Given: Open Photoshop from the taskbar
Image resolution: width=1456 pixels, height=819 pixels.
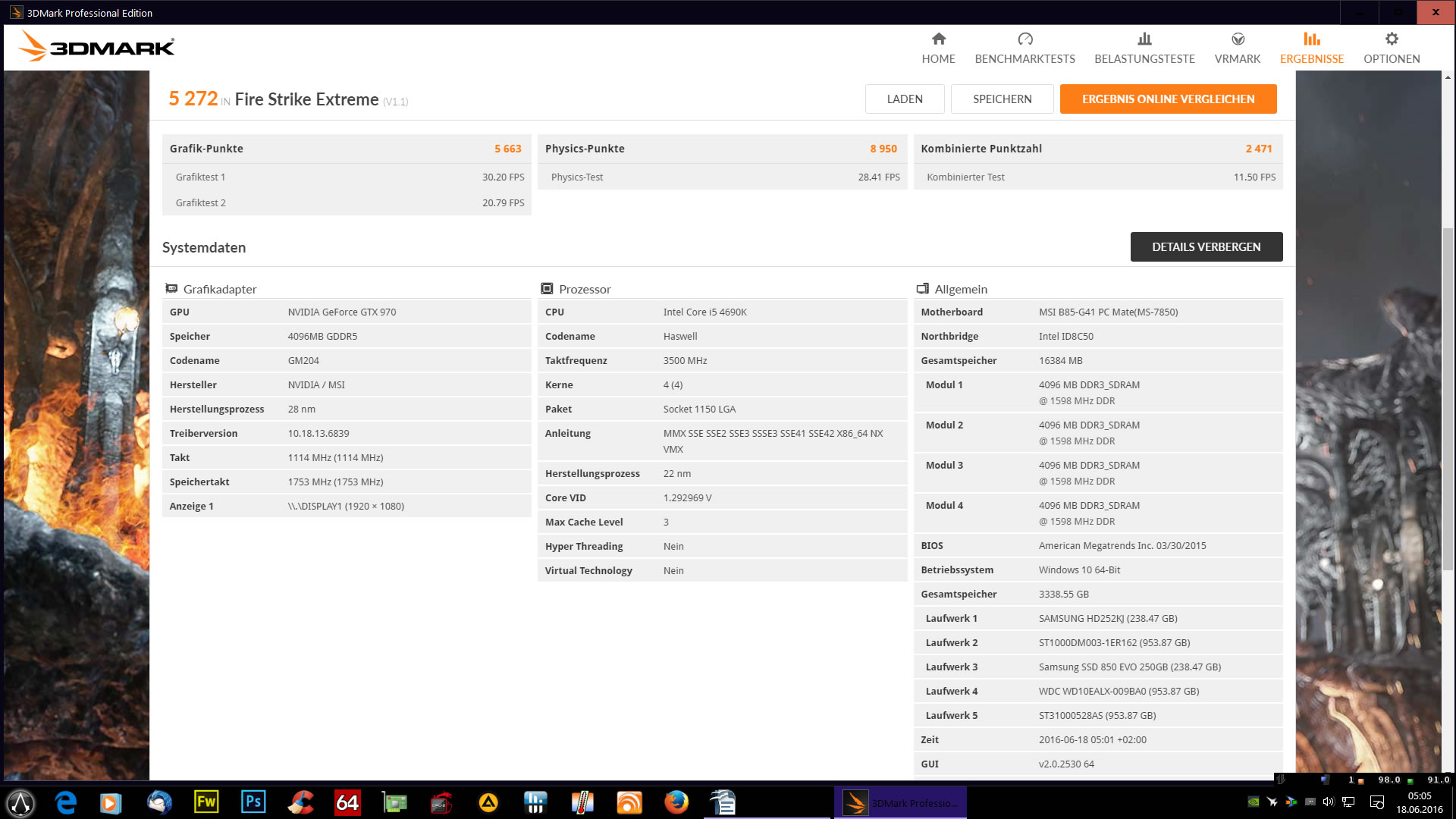Looking at the screenshot, I should click(253, 802).
